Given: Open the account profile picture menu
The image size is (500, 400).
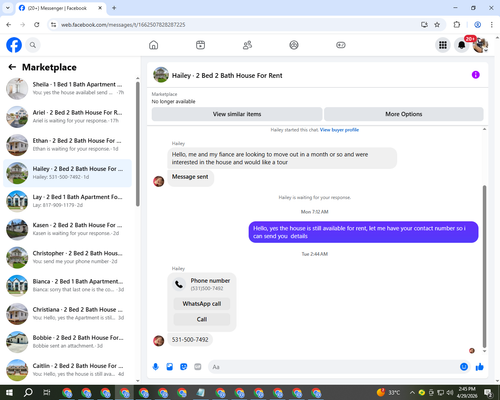Looking at the screenshot, I should pyautogui.click(x=480, y=45).
